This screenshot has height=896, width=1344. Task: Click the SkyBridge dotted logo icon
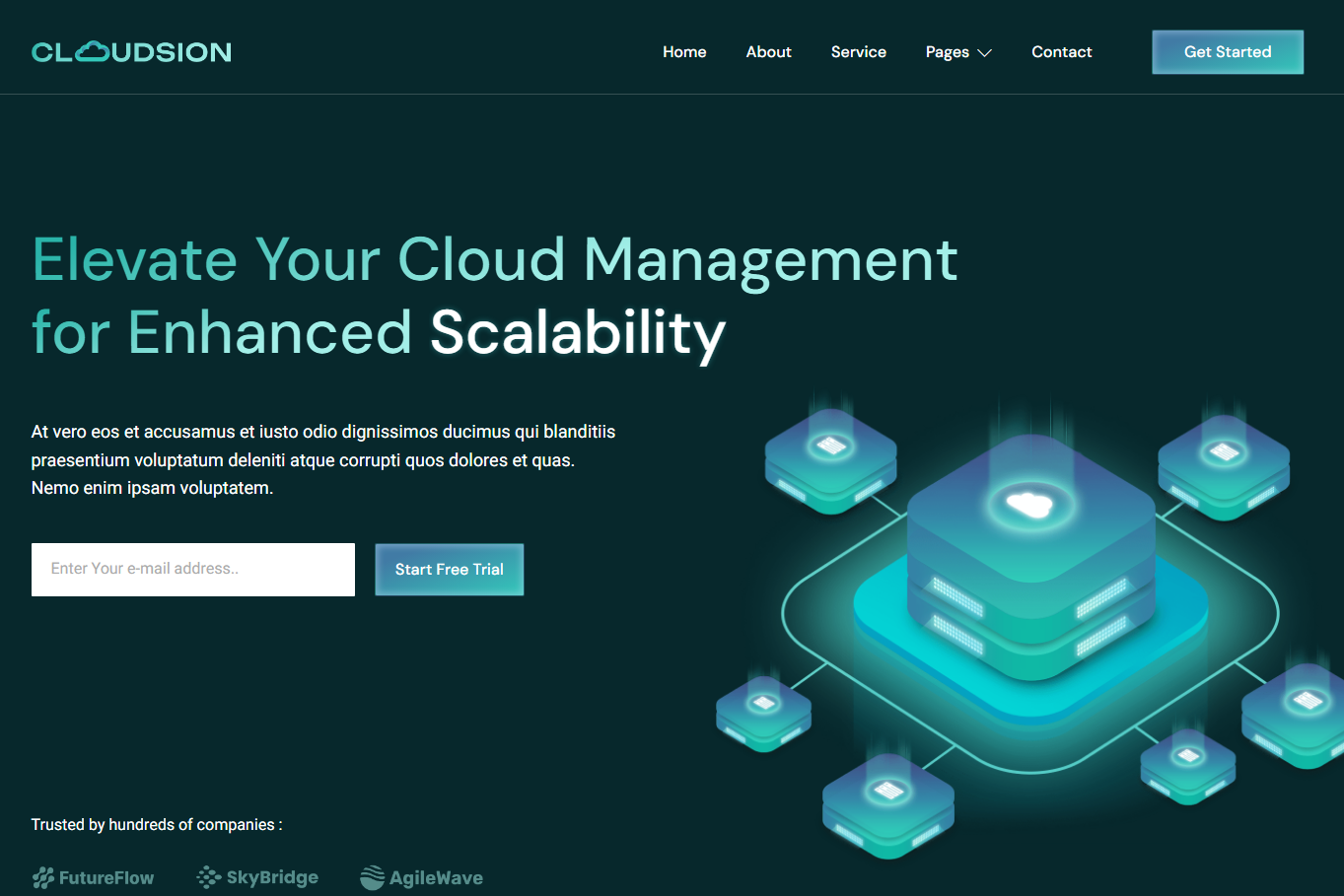[x=209, y=876]
